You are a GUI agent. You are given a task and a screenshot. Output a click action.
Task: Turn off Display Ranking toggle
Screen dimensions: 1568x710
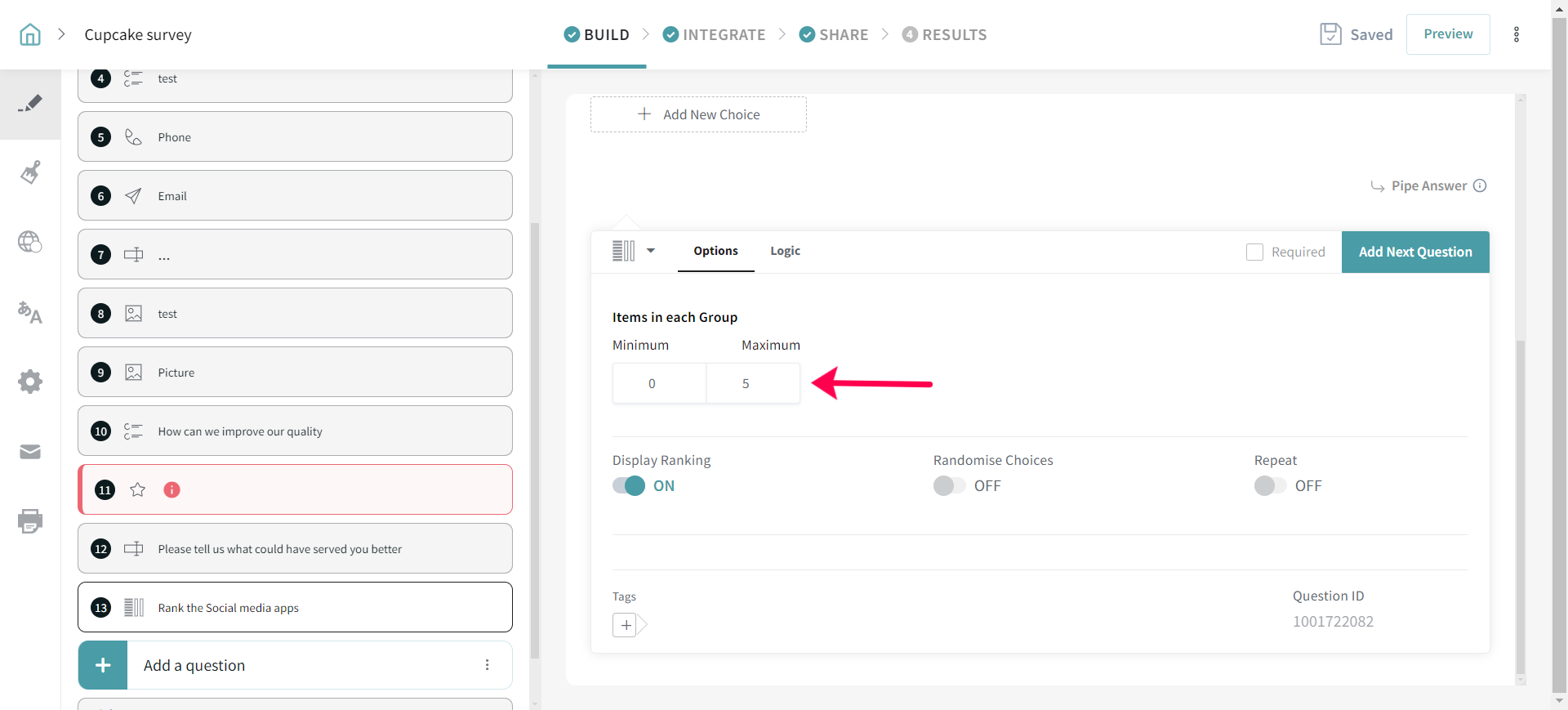click(x=629, y=485)
